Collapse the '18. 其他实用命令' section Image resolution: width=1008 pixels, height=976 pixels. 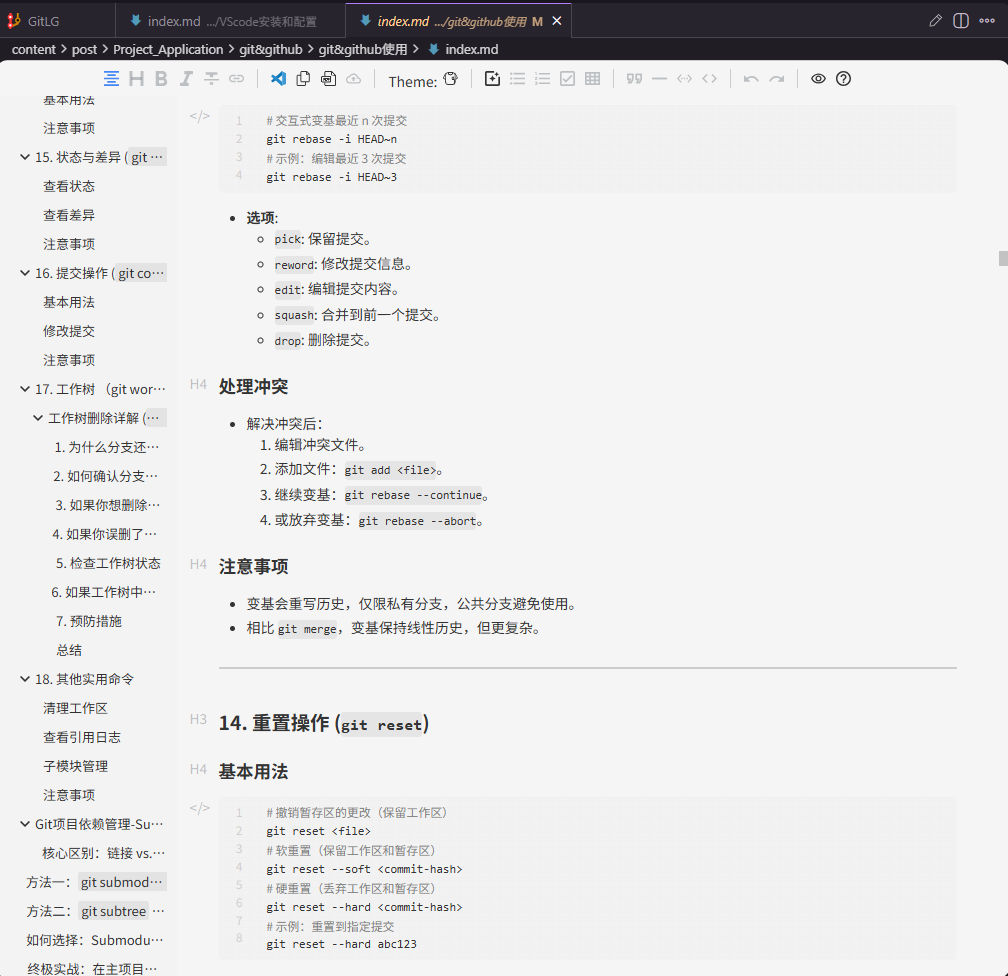tap(23, 679)
